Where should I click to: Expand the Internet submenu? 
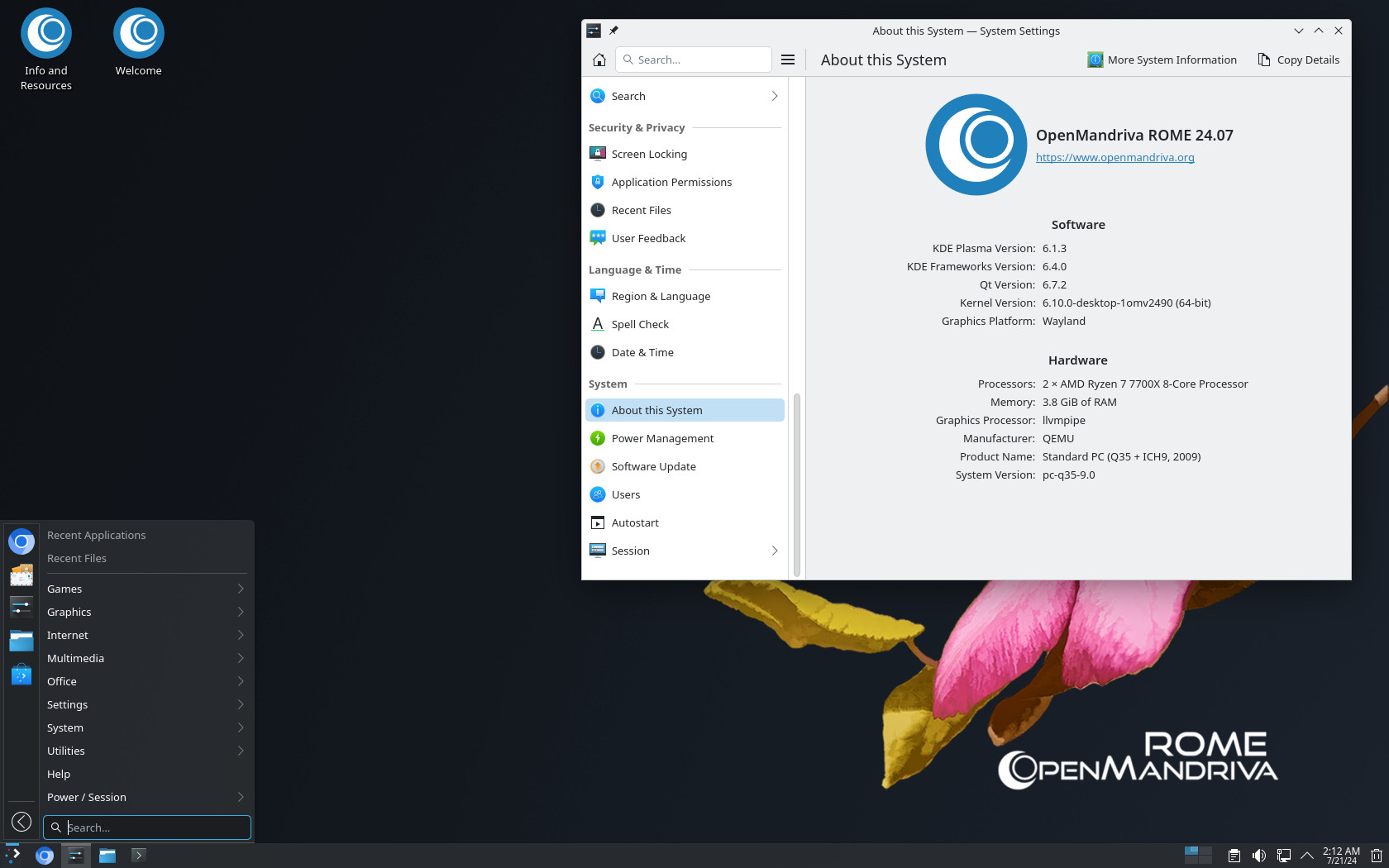[146, 635]
